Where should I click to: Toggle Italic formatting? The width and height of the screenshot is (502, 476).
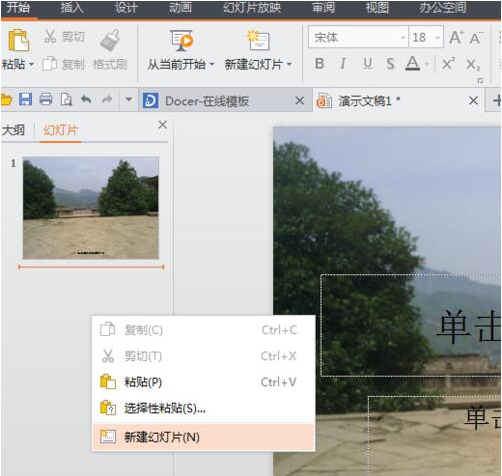click(x=342, y=63)
